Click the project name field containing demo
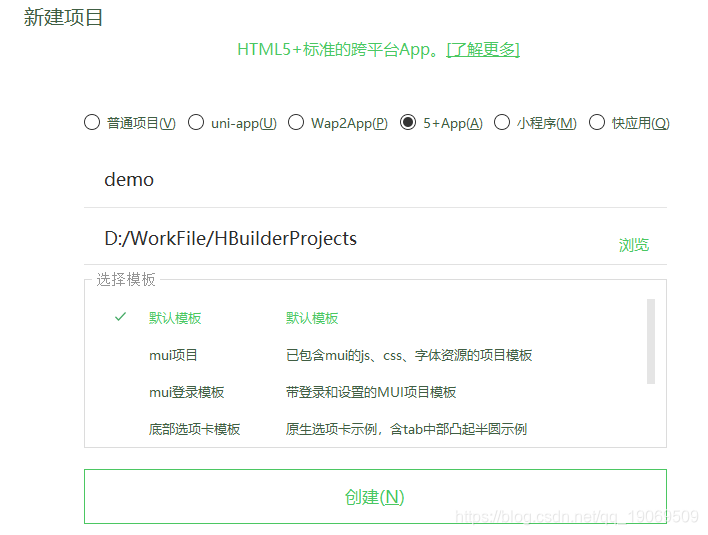 (x=375, y=180)
